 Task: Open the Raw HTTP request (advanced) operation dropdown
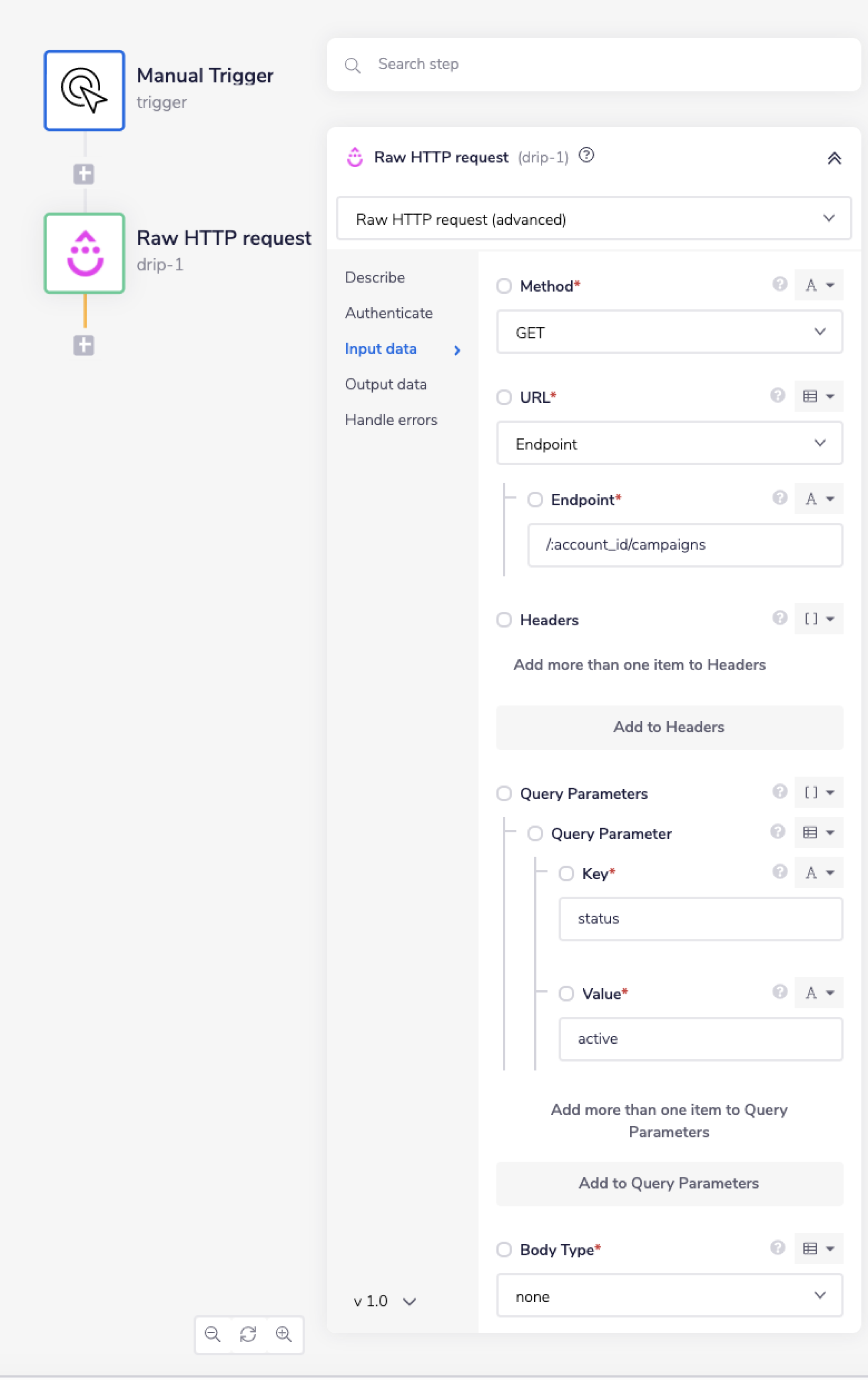coord(593,219)
